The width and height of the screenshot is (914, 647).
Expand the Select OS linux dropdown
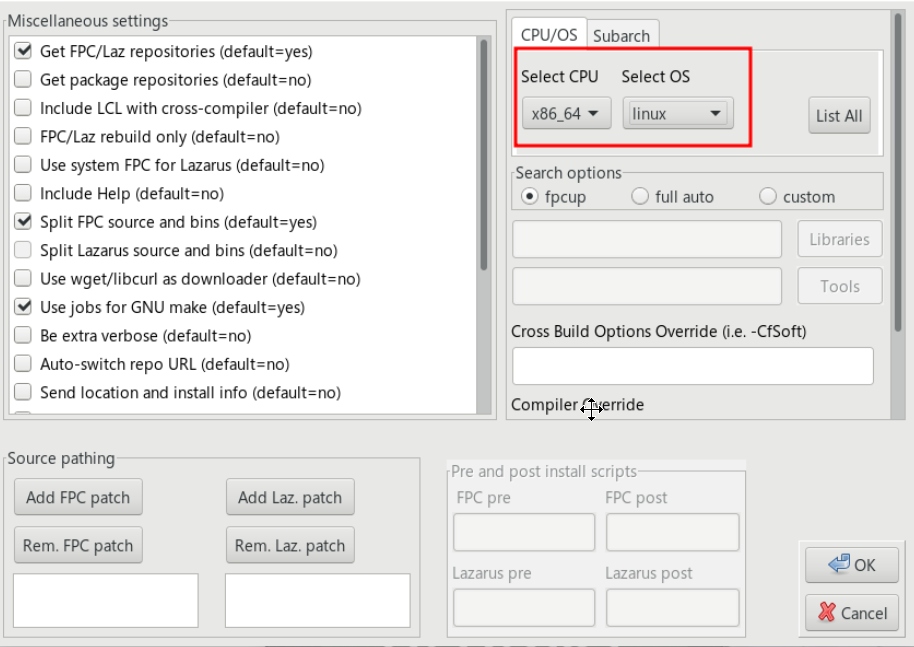(x=677, y=114)
